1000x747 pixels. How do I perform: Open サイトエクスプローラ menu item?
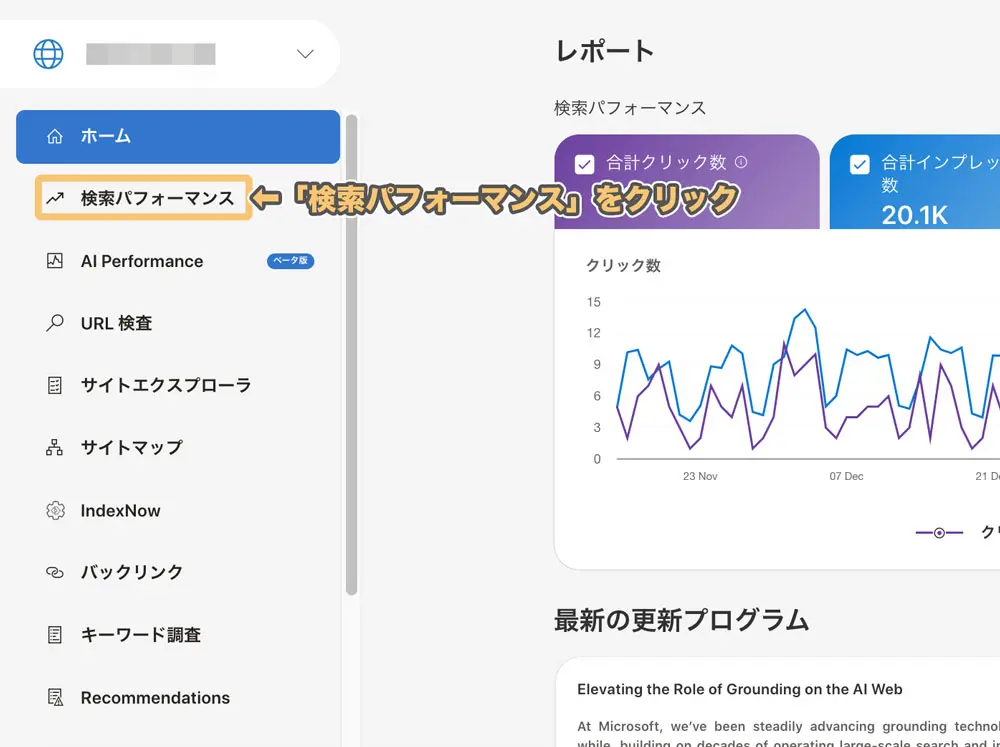[x=166, y=385]
